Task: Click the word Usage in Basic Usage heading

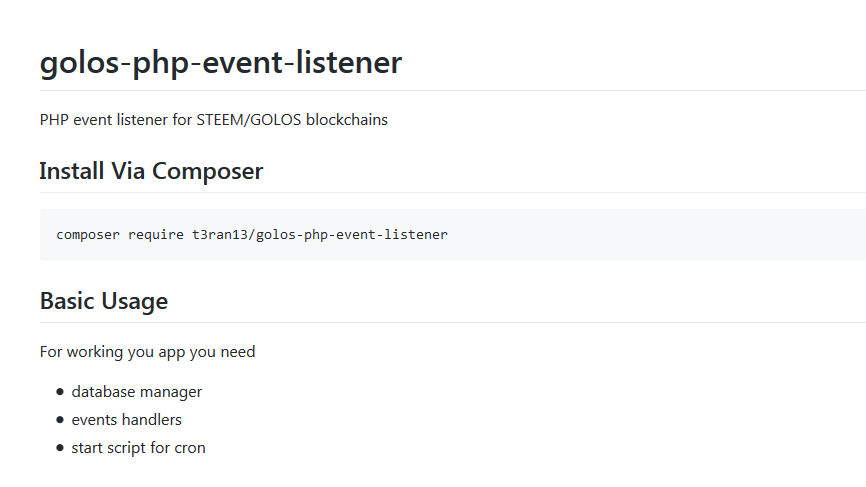Action: [x=136, y=301]
